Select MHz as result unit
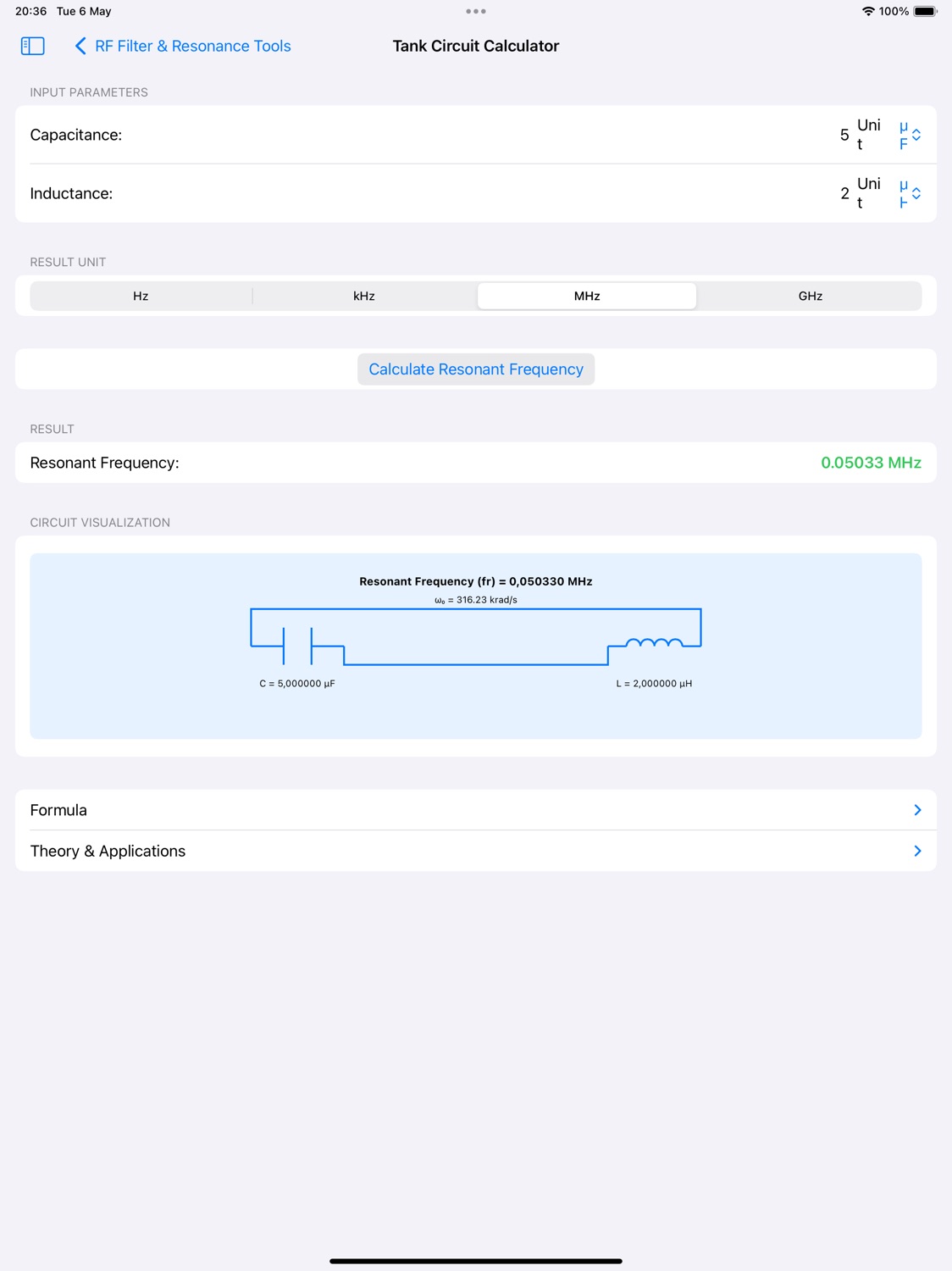This screenshot has width=952, height=1271. point(587,296)
